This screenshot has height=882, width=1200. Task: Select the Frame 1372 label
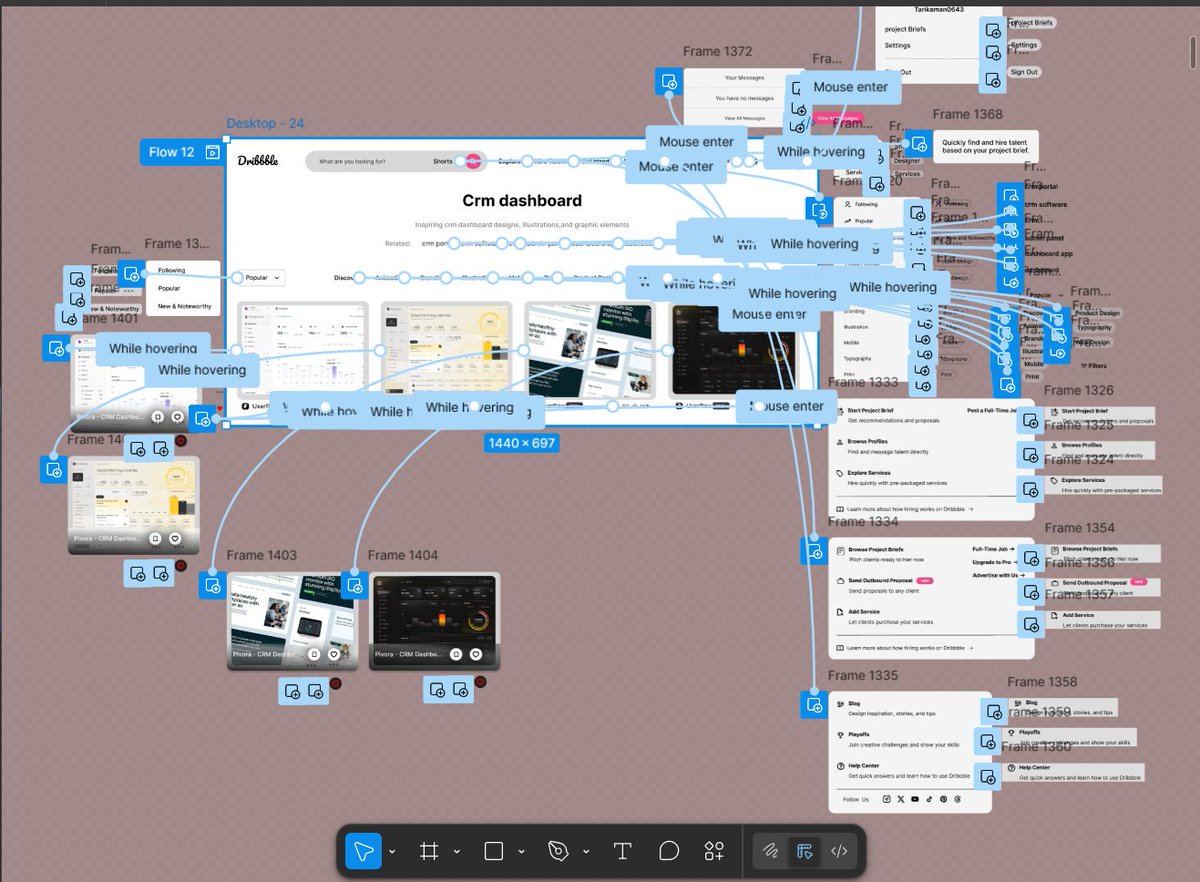[717, 51]
